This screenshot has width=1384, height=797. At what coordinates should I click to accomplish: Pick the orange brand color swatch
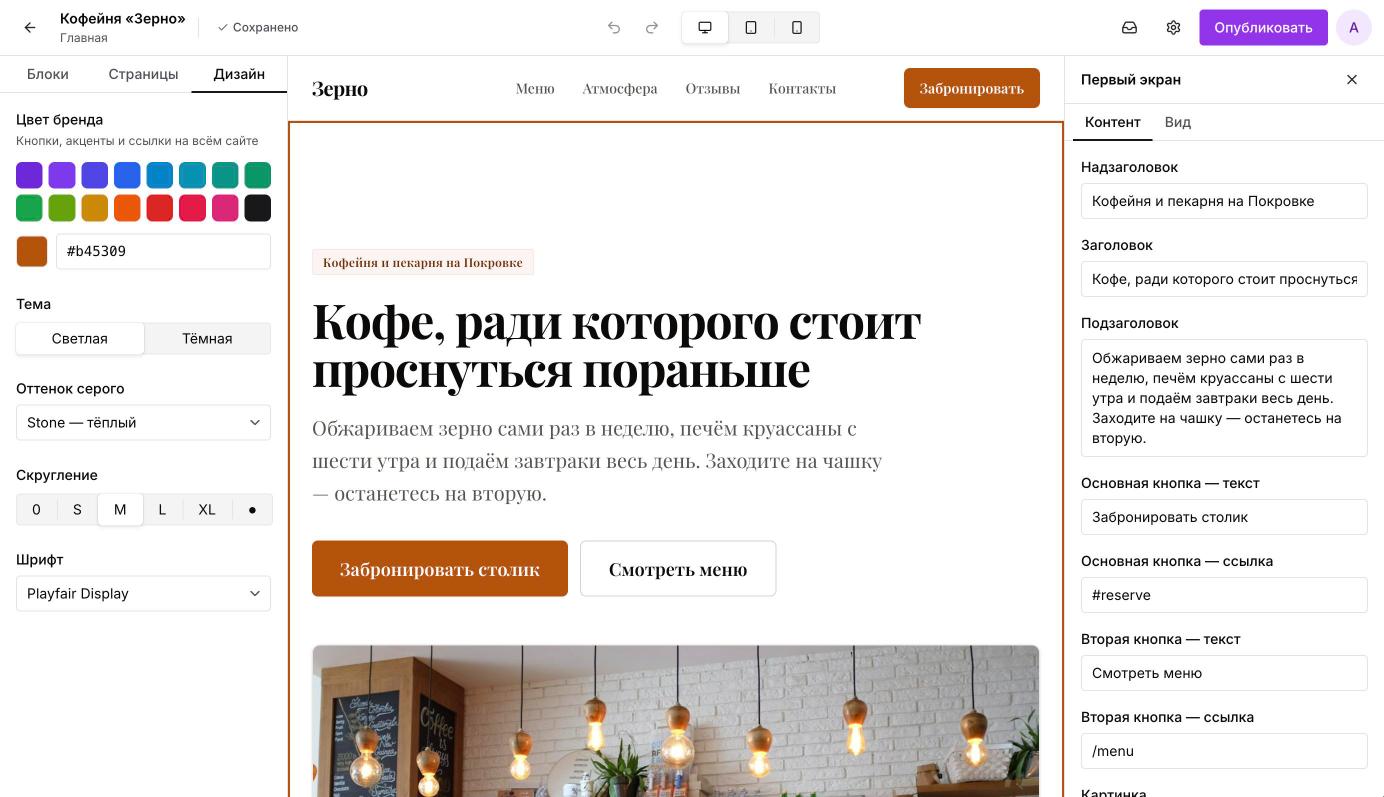[x=127, y=208]
